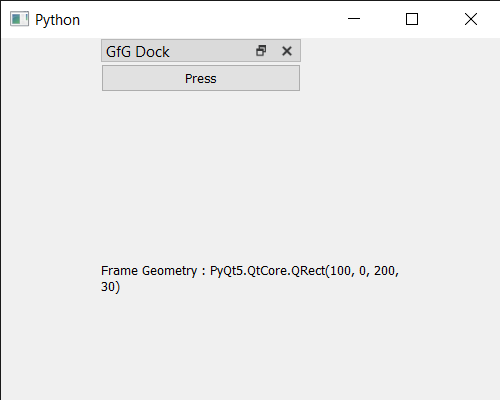Click the Press button
The width and height of the screenshot is (500, 400).
pyautogui.click(x=201, y=78)
